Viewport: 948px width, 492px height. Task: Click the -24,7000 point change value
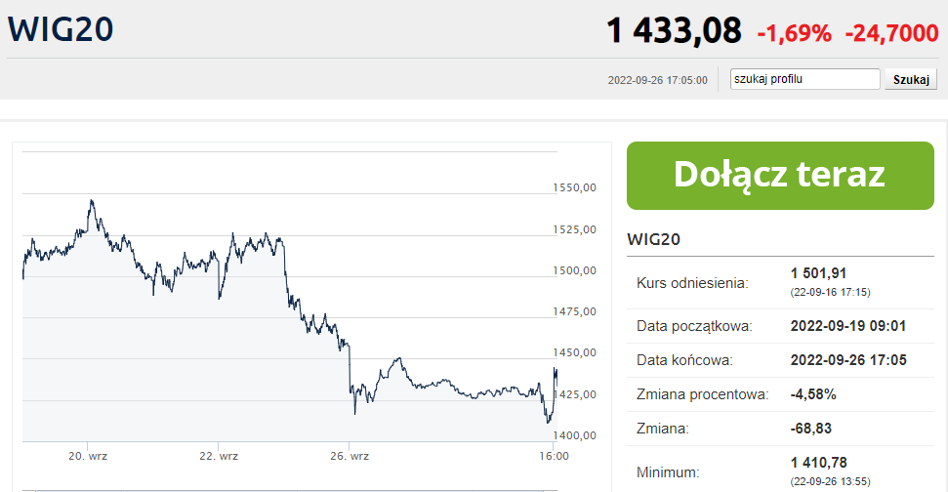tap(891, 33)
